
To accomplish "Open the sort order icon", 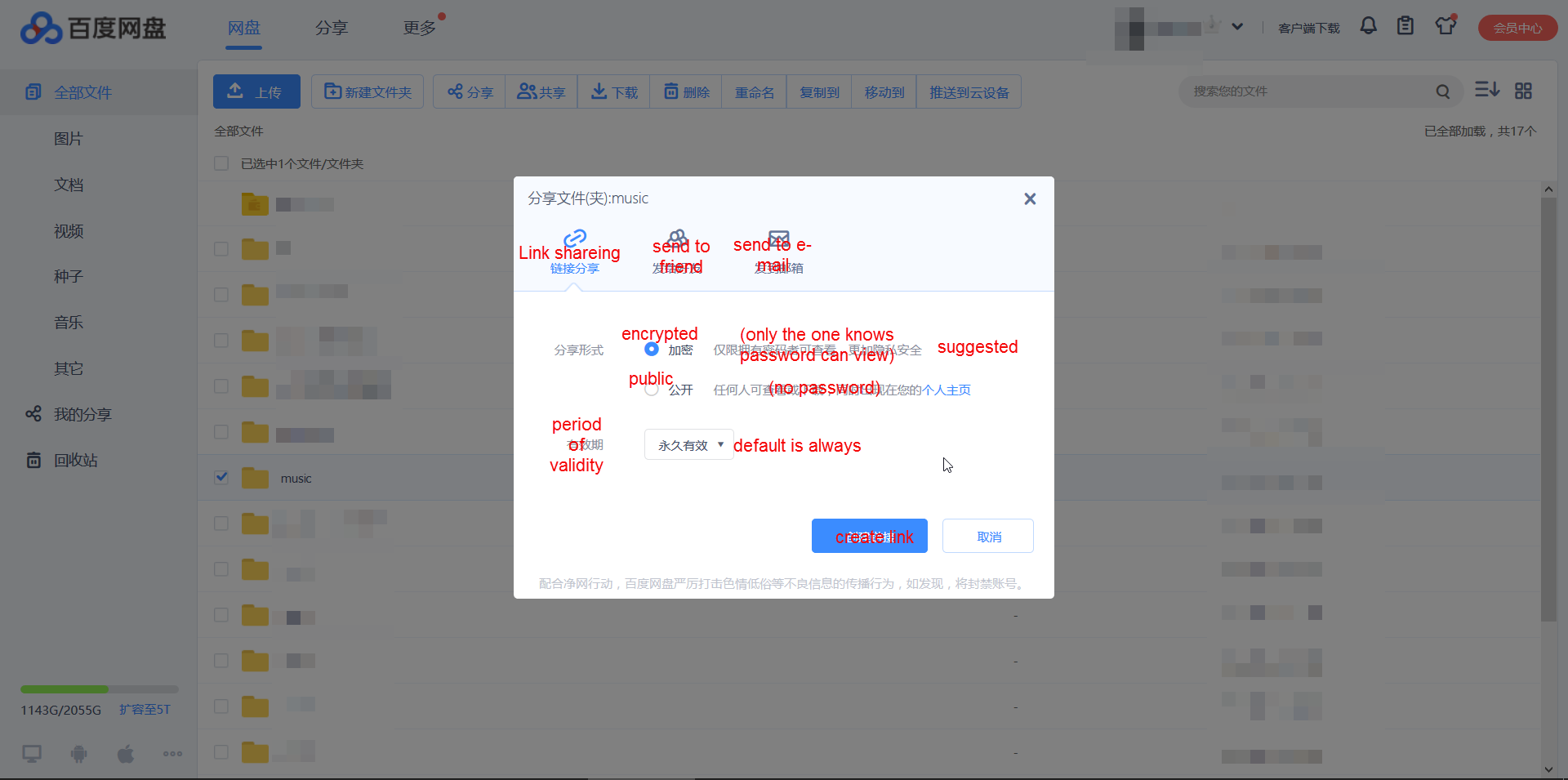I will pos(1487,91).
